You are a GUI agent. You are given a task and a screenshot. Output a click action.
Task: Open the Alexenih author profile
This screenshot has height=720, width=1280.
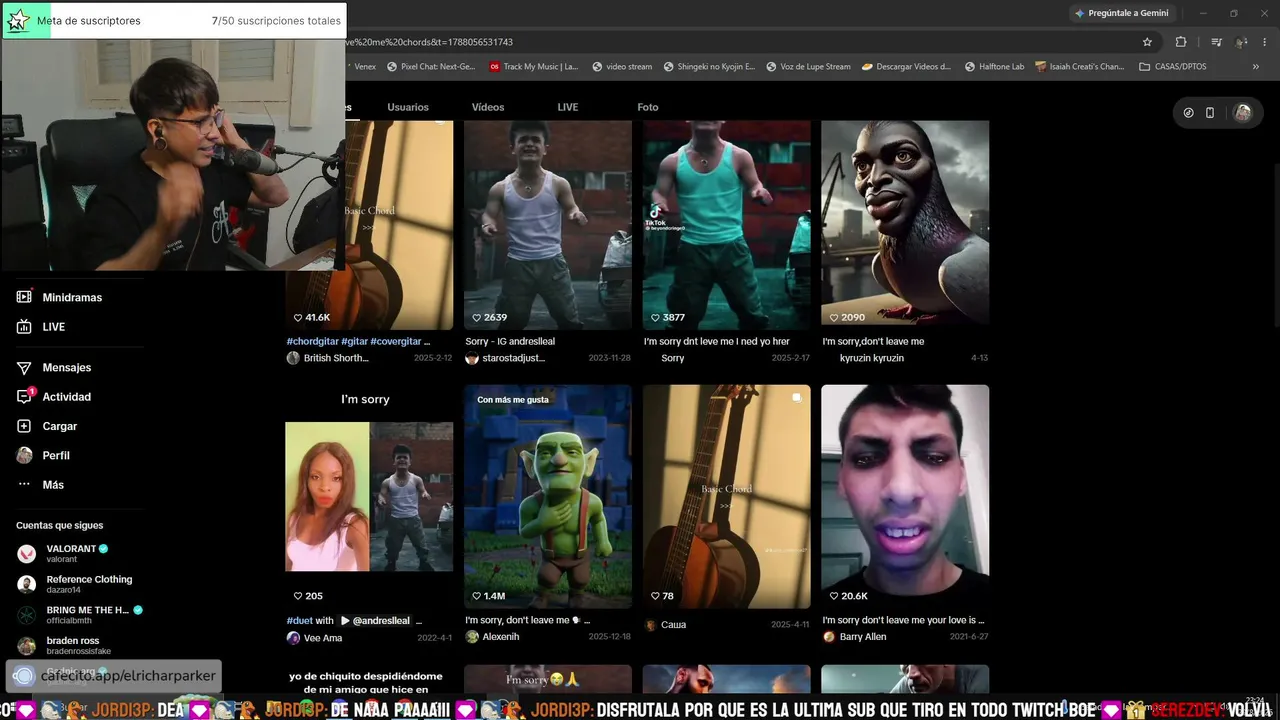492,638
